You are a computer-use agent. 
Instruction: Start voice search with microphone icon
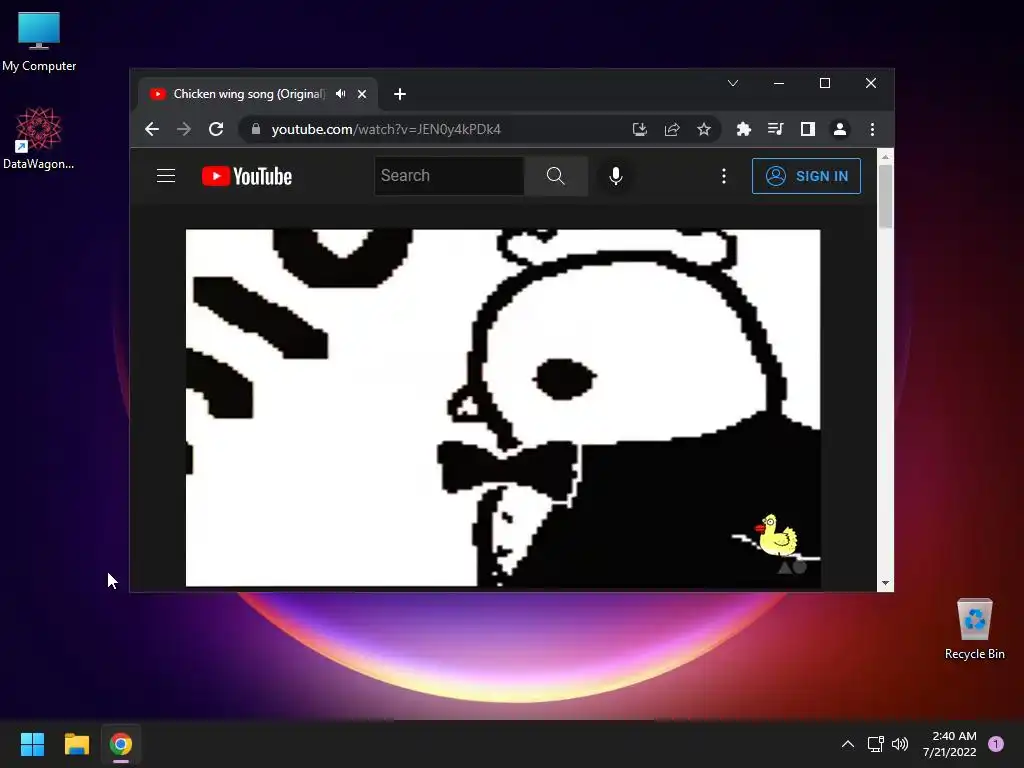(615, 176)
